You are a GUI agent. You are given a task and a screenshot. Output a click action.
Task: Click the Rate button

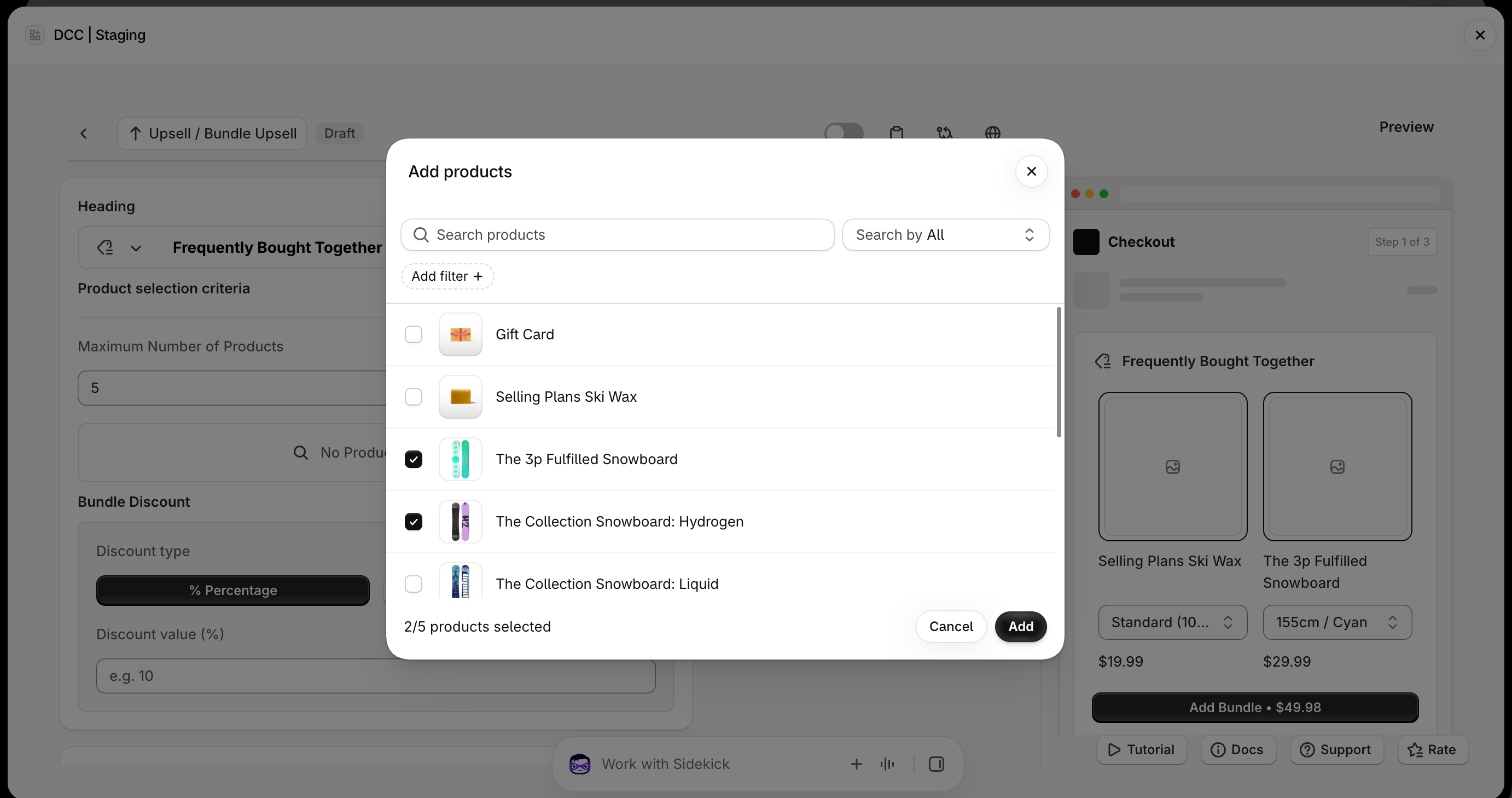click(1433, 750)
